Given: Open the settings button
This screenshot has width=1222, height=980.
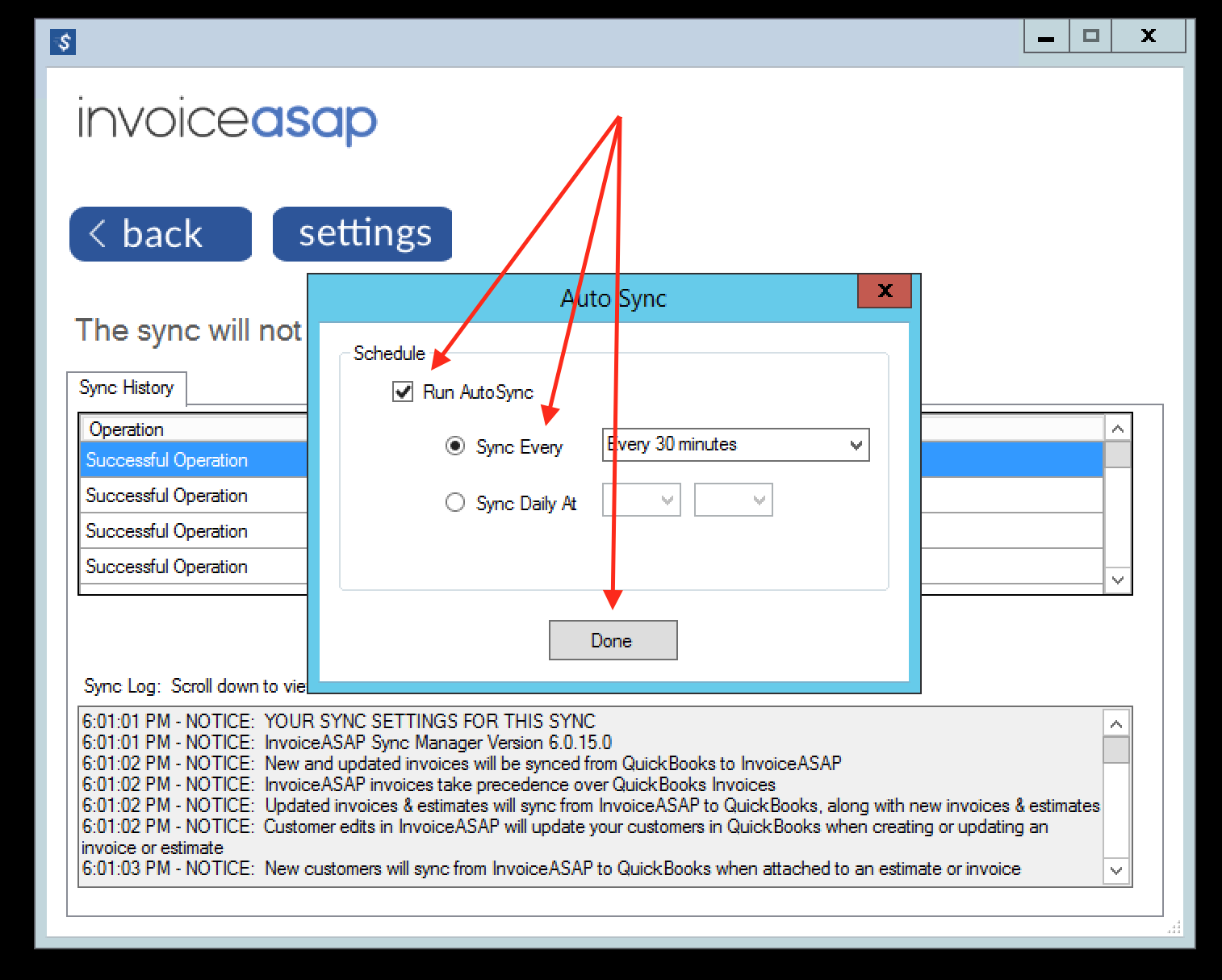Looking at the screenshot, I should 362,234.
